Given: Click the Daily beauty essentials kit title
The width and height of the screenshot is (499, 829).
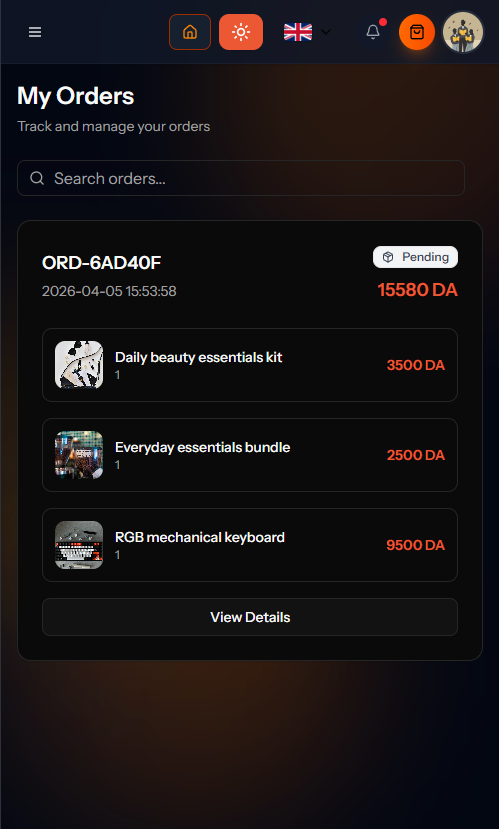Looking at the screenshot, I should [x=199, y=357].
